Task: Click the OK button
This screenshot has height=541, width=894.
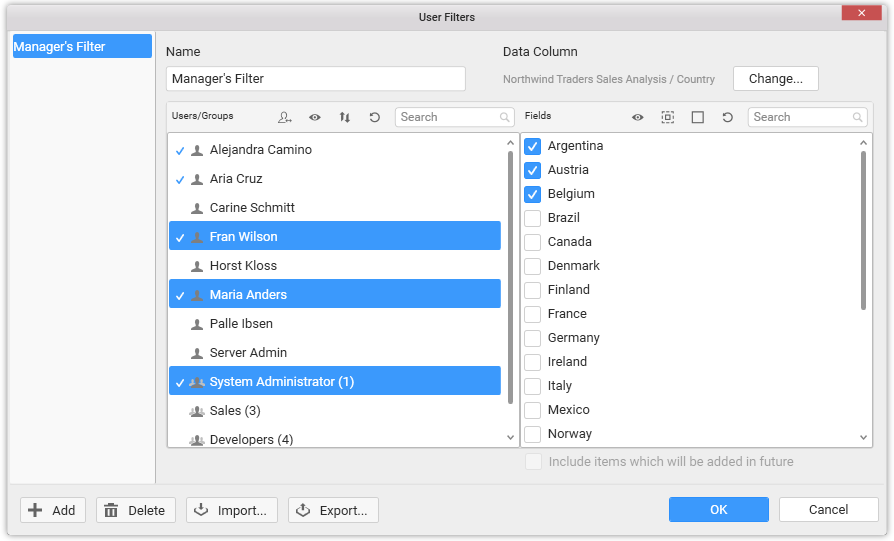Action: (718, 510)
